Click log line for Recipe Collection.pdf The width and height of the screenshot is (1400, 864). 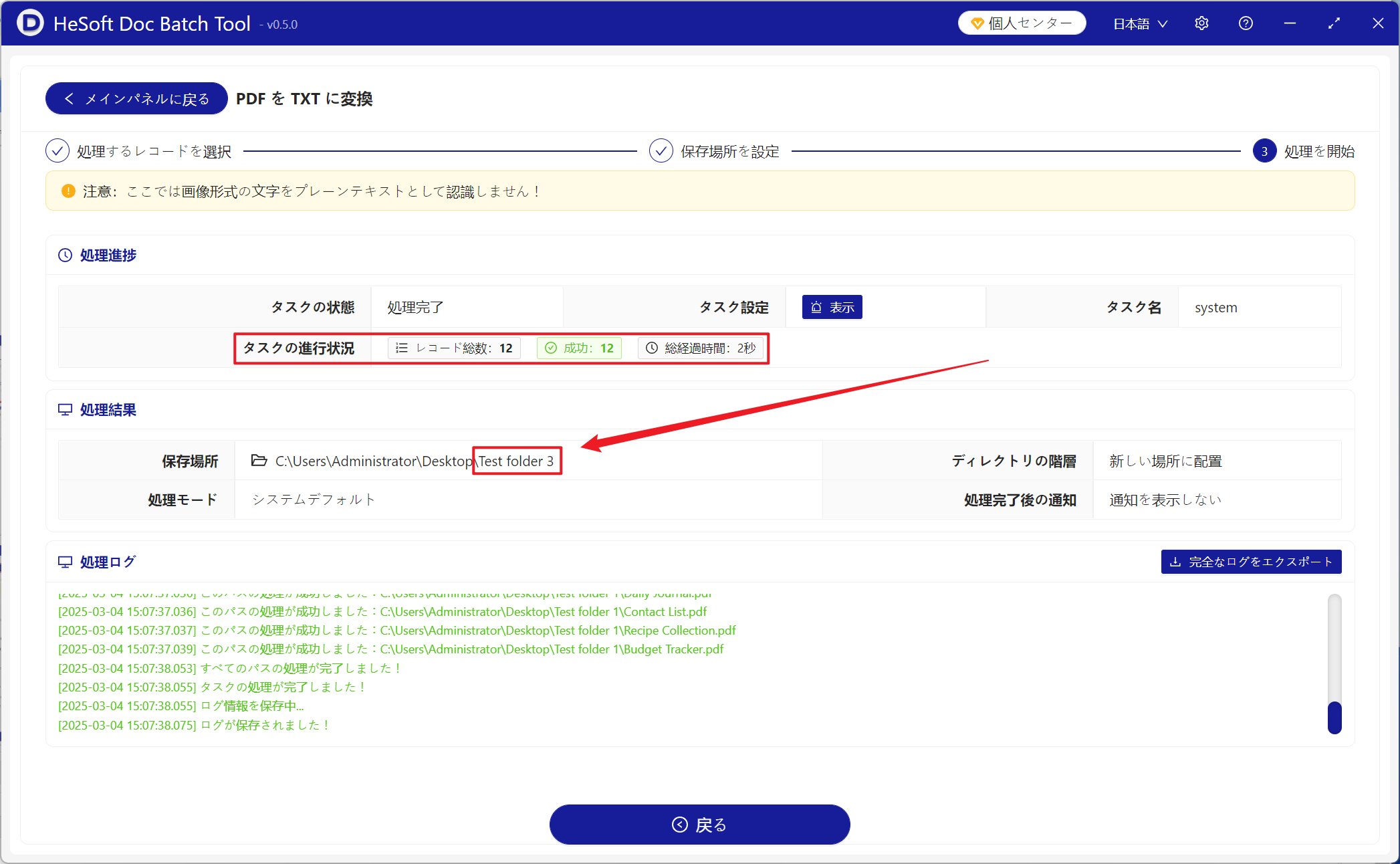[397, 631]
